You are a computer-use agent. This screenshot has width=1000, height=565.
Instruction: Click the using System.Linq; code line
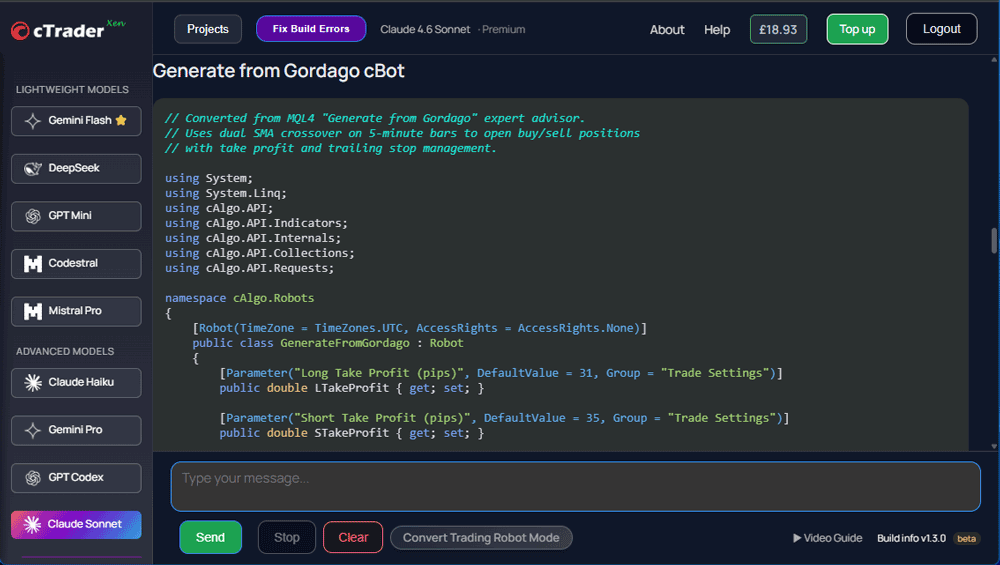click(x=226, y=193)
